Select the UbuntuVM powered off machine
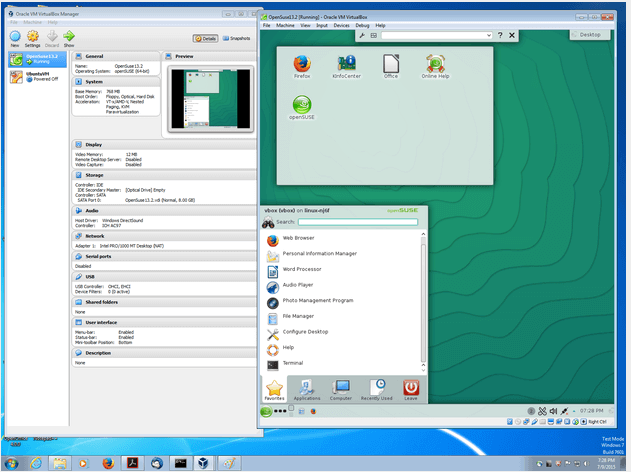Image resolution: width=631 pixels, height=472 pixels. (x=37, y=76)
